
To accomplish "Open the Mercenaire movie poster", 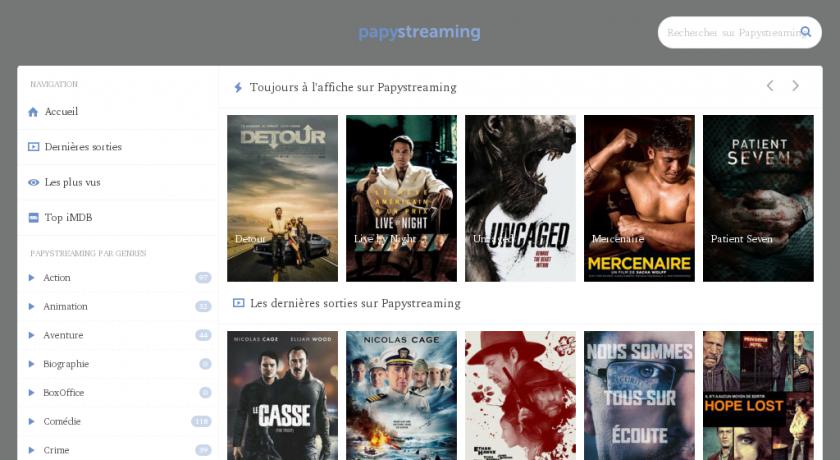I will (x=639, y=198).
